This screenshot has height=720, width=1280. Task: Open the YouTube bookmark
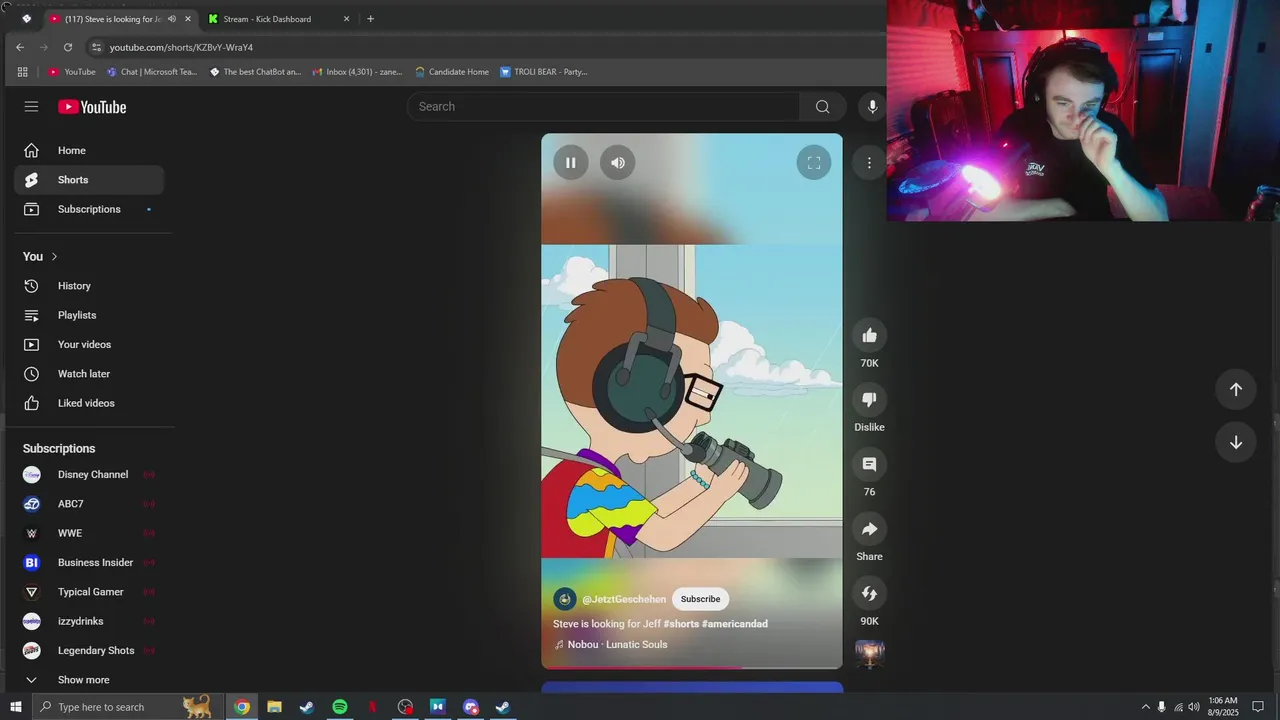point(72,72)
